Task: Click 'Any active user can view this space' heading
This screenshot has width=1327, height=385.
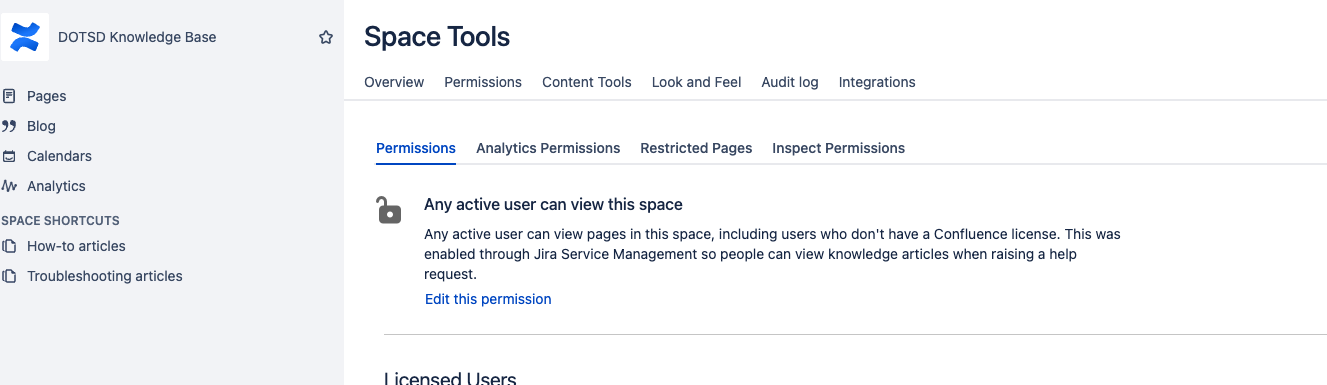Action: [x=553, y=204]
